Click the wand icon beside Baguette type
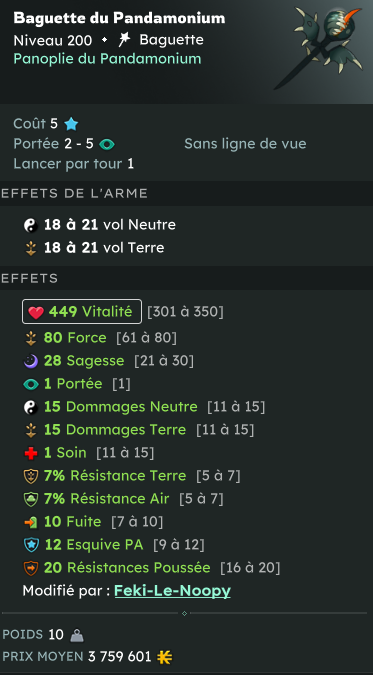This screenshot has height=675, width=373. pyautogui.click(x=124, y=40)
